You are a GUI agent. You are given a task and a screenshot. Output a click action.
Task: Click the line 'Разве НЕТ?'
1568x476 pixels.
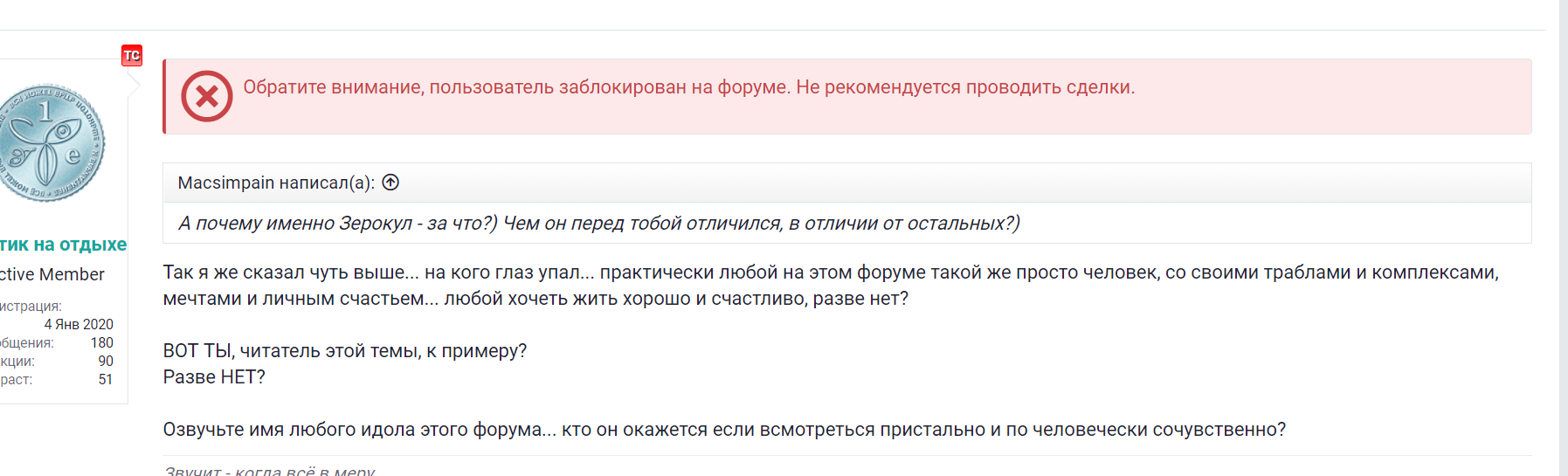[x=214, y=377]
